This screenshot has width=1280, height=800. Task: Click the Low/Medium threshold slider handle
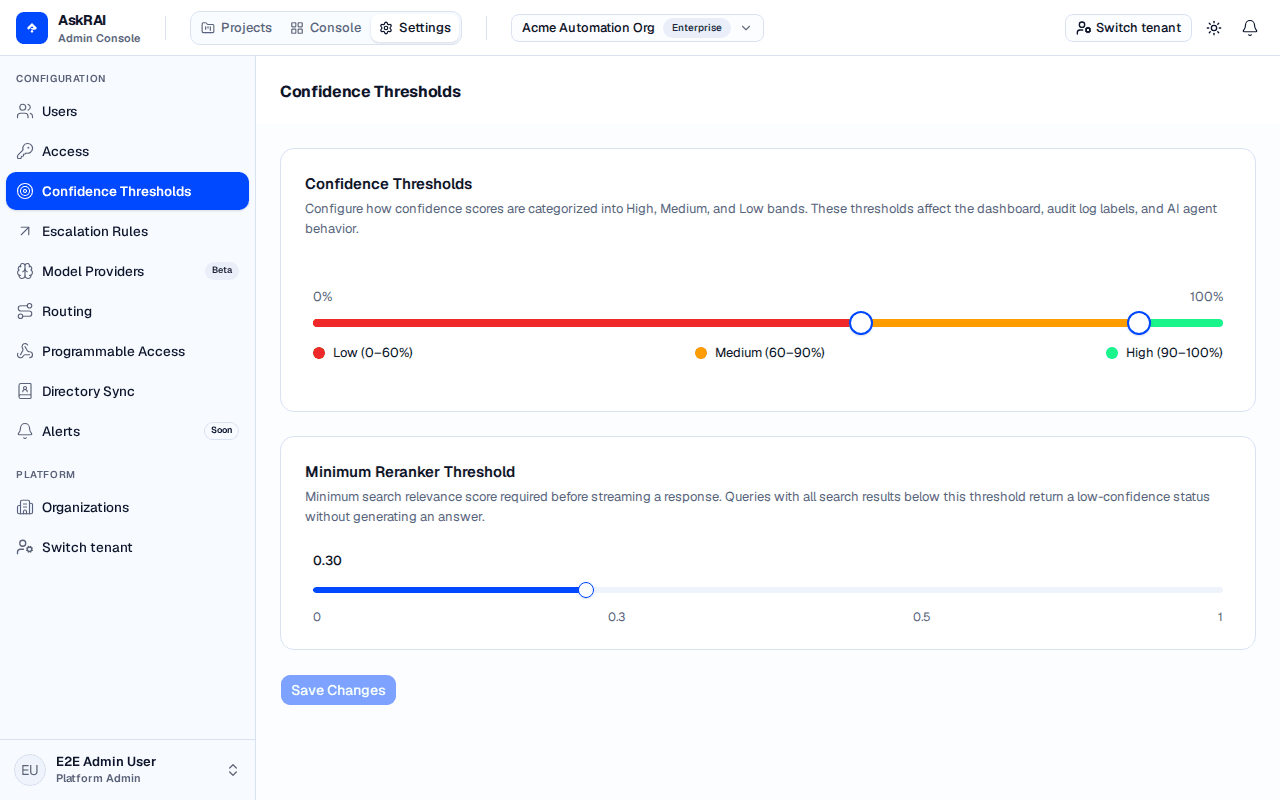tap(861, 323)
